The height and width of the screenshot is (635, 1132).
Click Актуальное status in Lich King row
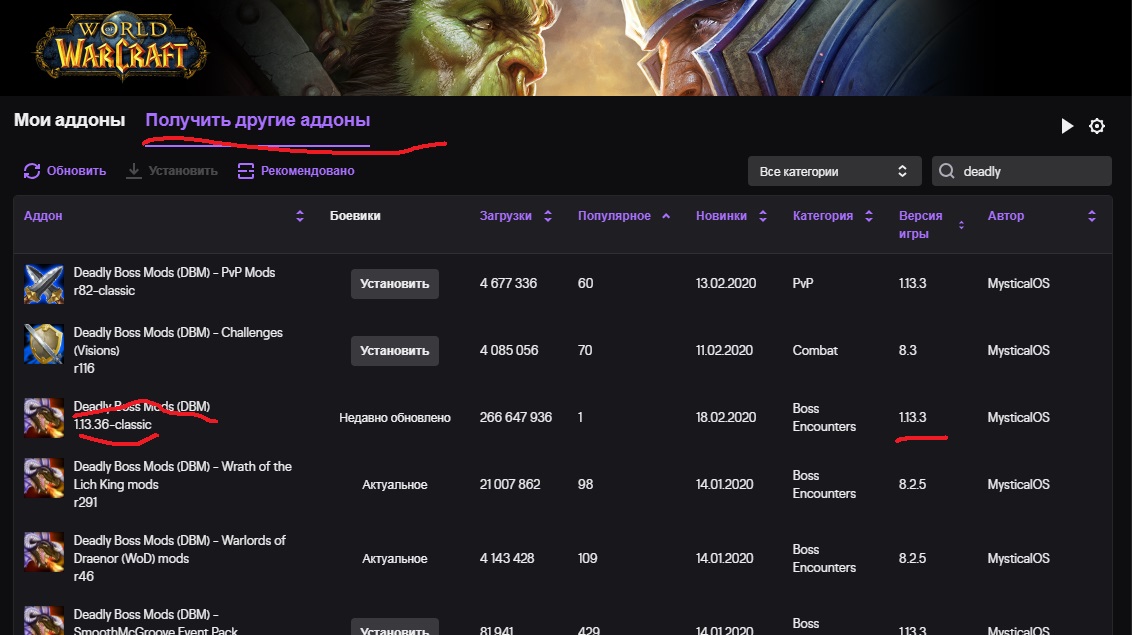tap(395, 484)
